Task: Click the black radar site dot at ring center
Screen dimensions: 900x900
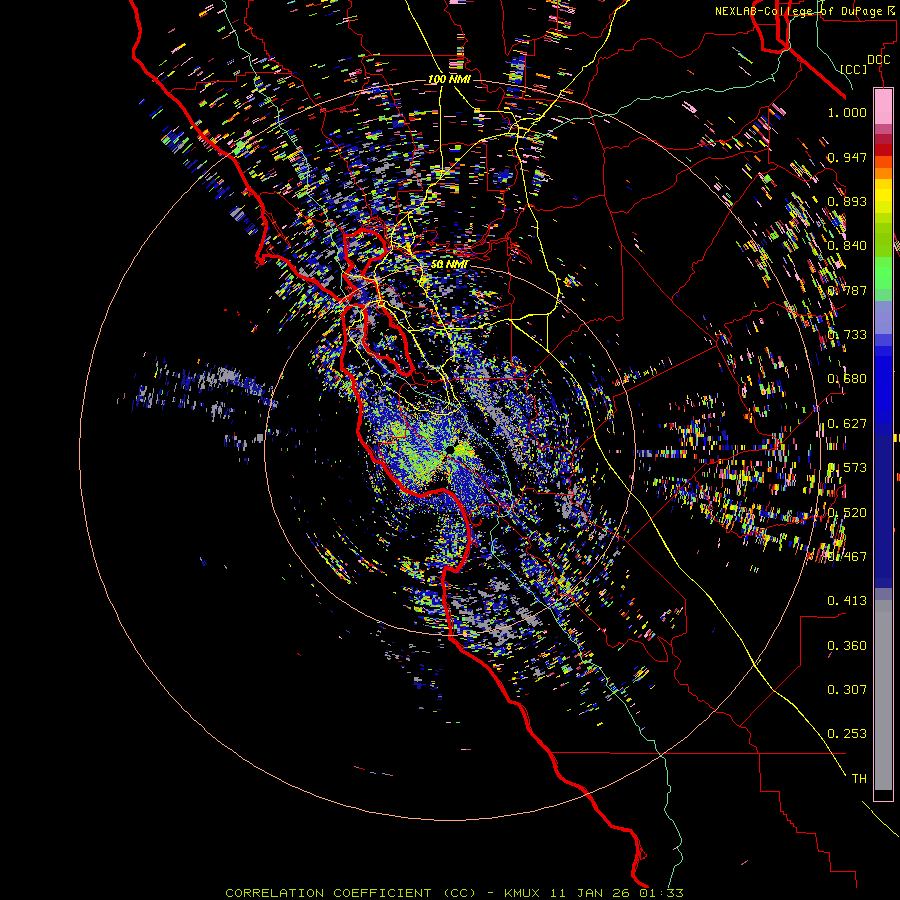Action: (449, 450)
